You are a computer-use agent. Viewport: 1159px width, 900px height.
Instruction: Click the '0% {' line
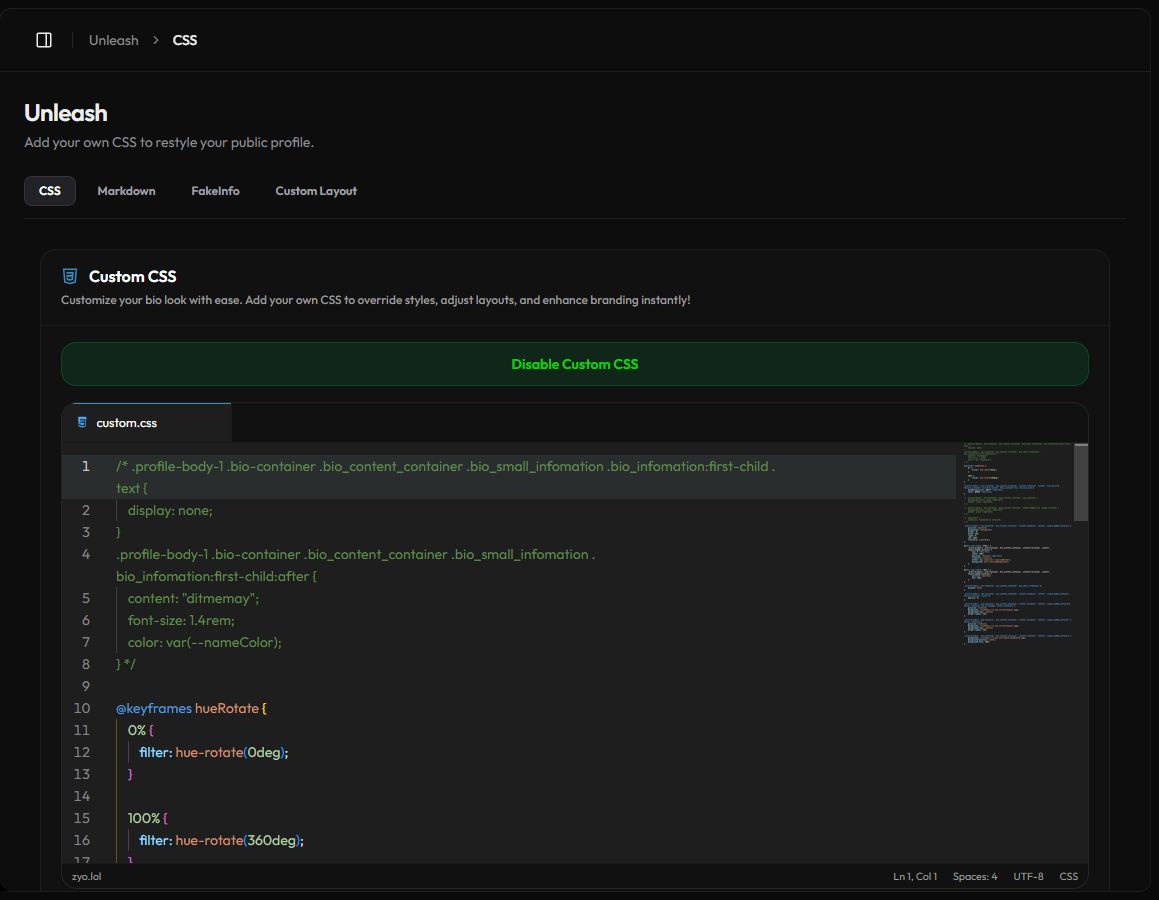[x=140, y=729]
